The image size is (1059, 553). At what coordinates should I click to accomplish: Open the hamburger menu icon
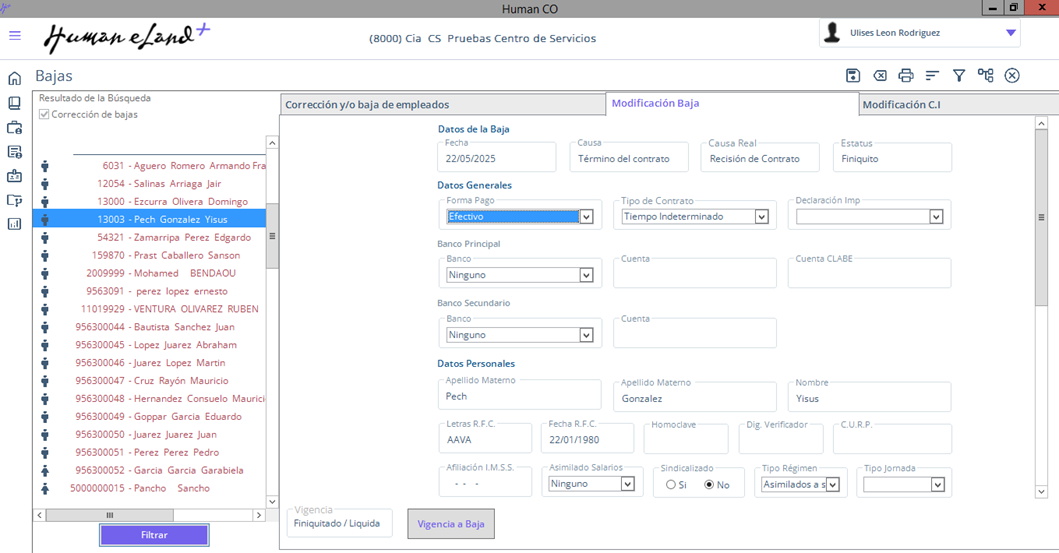pyautogui.click(x=15, y=36)
